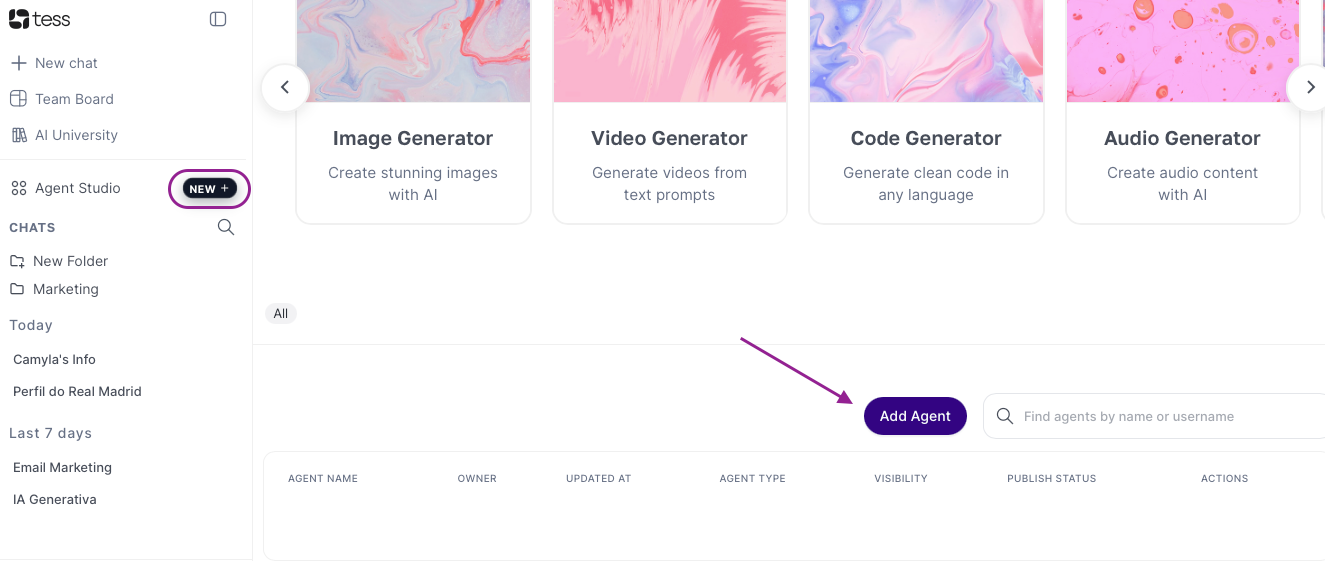Collapse the sidebar panel toggle icon
1325x561 pixels.
[x=218, y=19]
